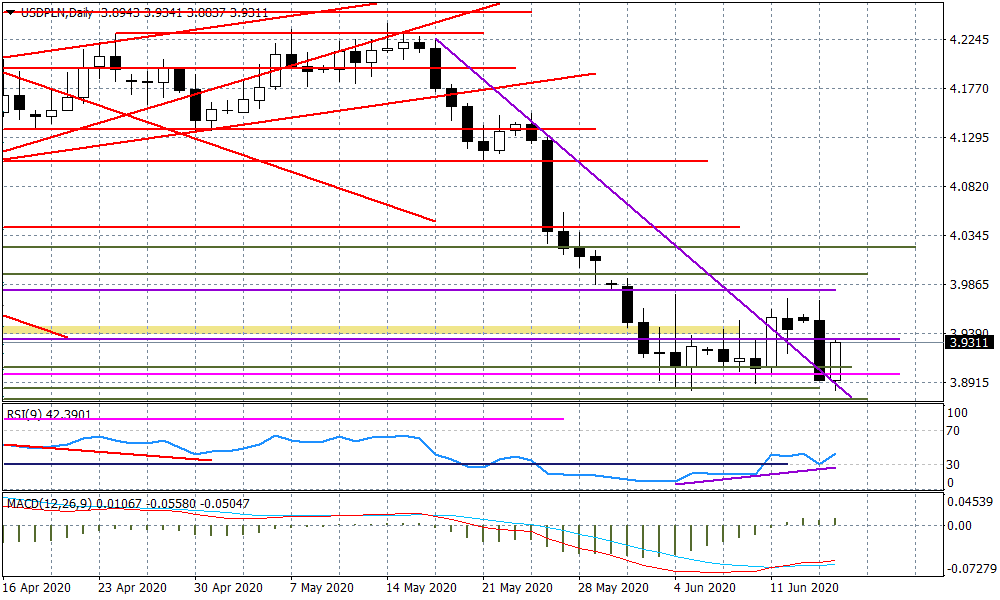Click the RSI scale level 30 label
The height and width of the screenshot is (600, 1000).
[x=953, y=465]
